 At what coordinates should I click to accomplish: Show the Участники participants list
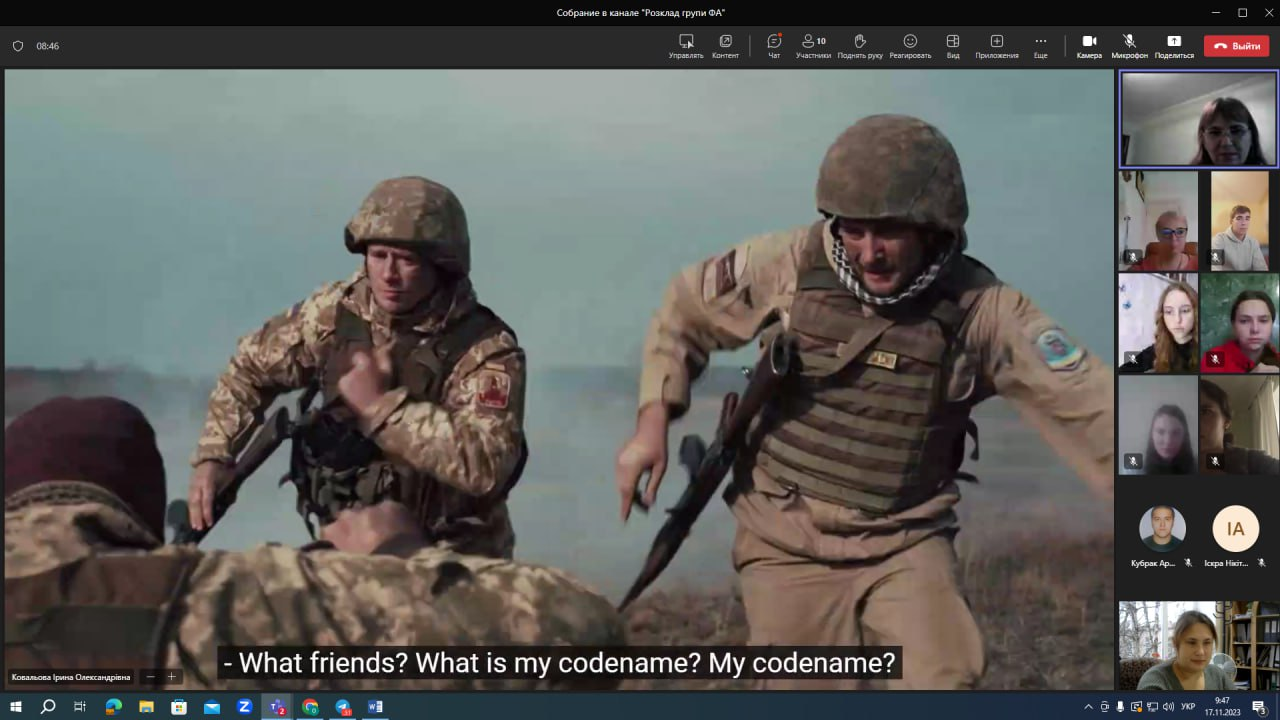(813, 45)
